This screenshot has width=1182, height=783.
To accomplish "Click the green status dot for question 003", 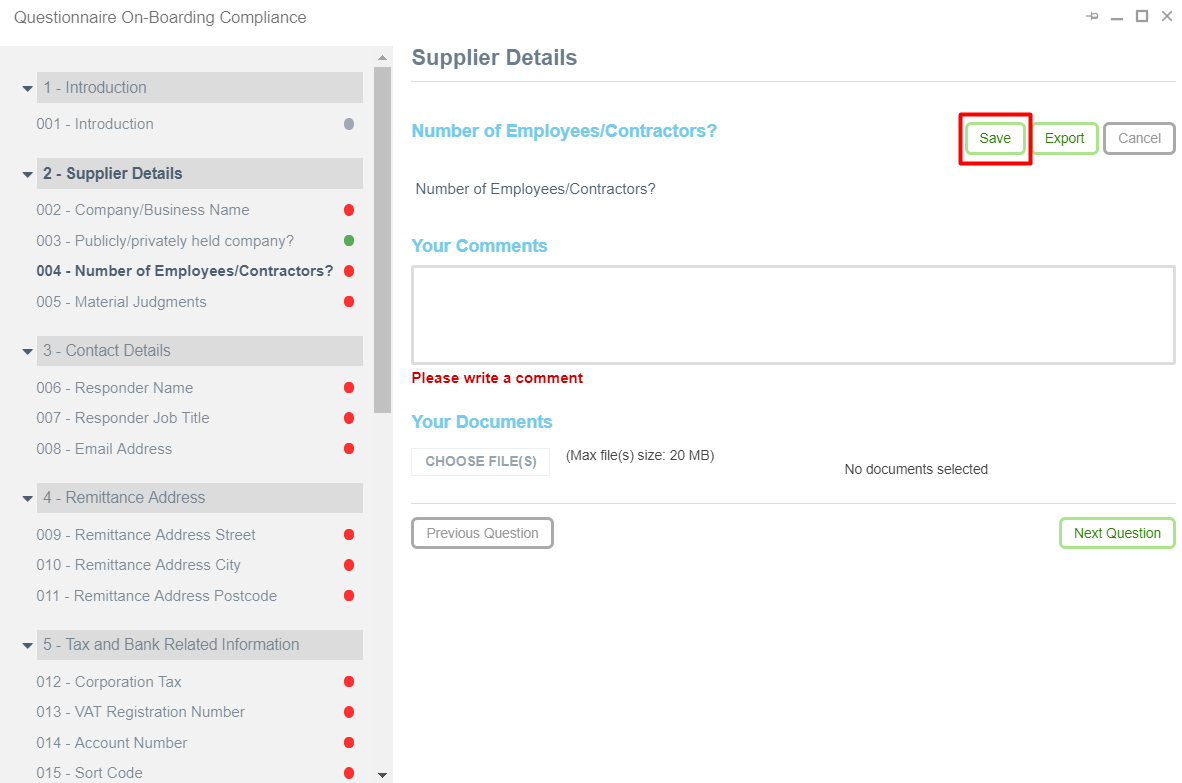I will 349,241.
